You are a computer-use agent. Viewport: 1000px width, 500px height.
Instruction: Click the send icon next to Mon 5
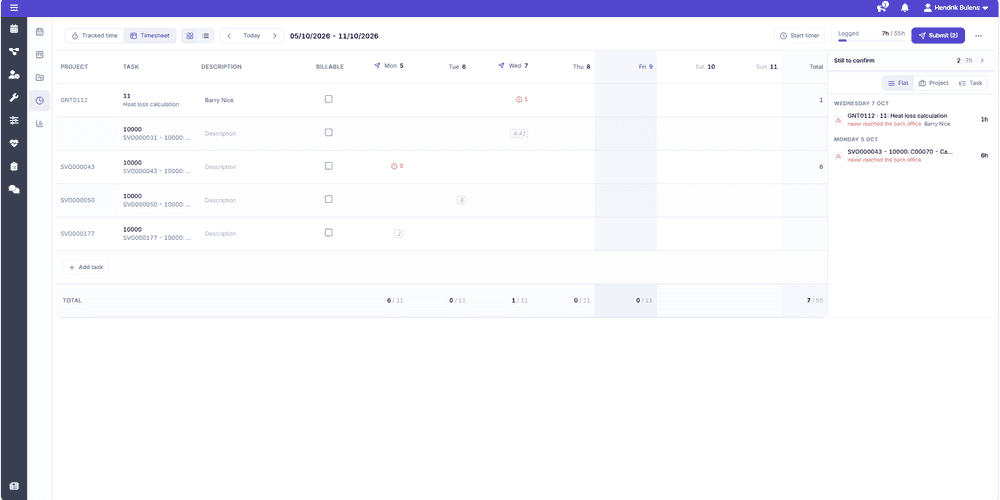[377, 65]
